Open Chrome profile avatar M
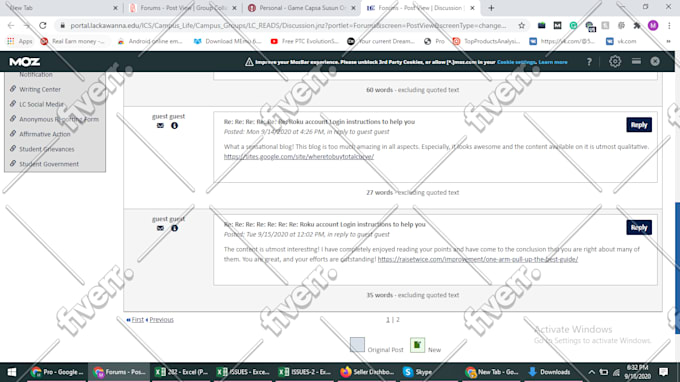This screenshot has width=680, height=382. (653, 26)
